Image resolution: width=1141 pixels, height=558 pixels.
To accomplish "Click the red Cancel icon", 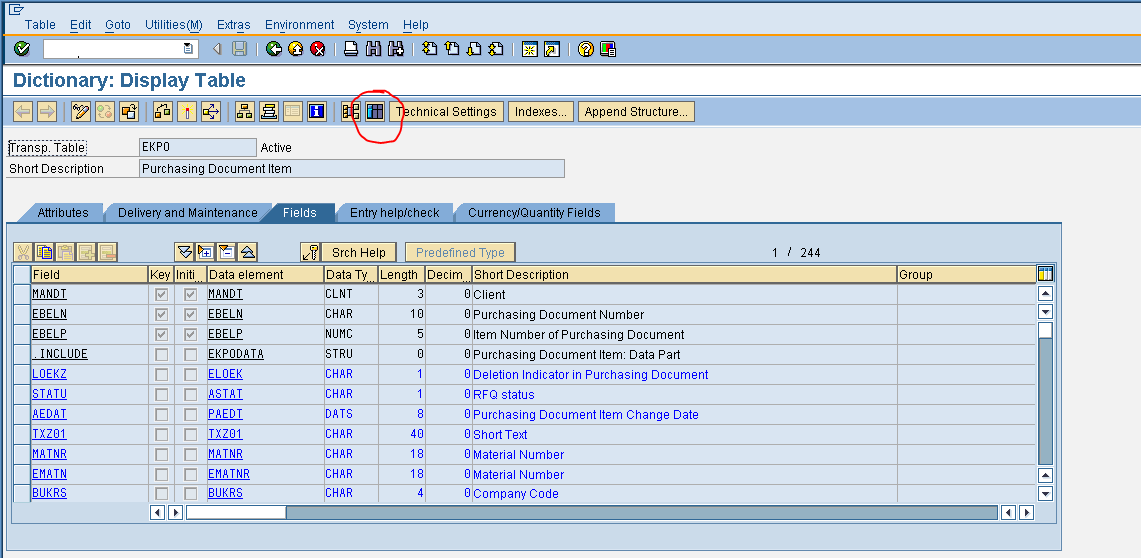I will click(317, 49).
